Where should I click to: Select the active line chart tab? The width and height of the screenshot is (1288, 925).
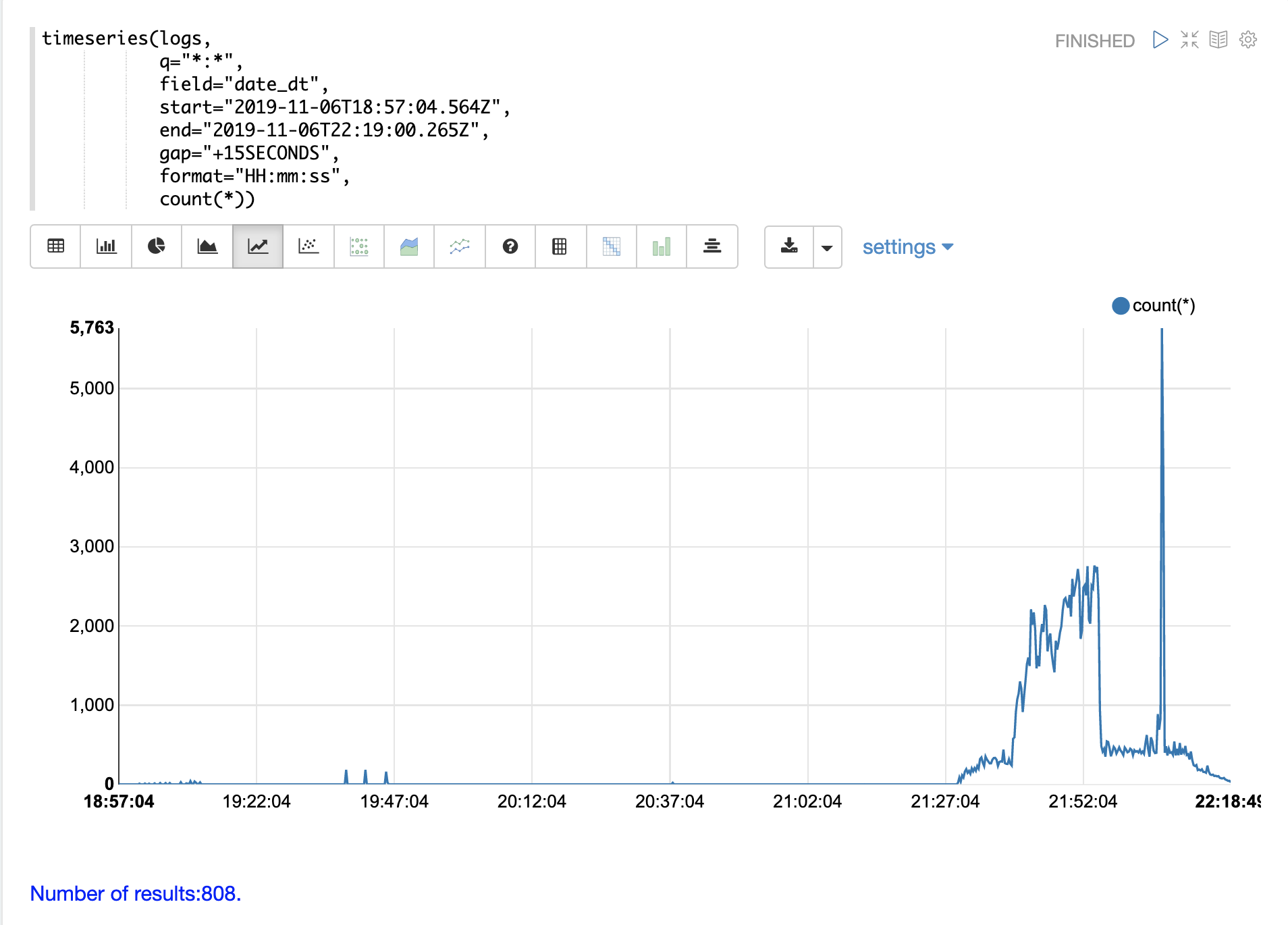tap(258, 246)
